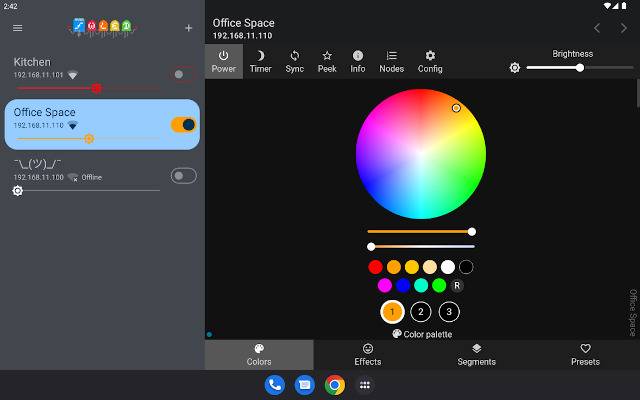The width and height of the screenshot is (640, 400).
Task: Open Config settings gear
Action: pyautogui.click(x=430, y=61)
